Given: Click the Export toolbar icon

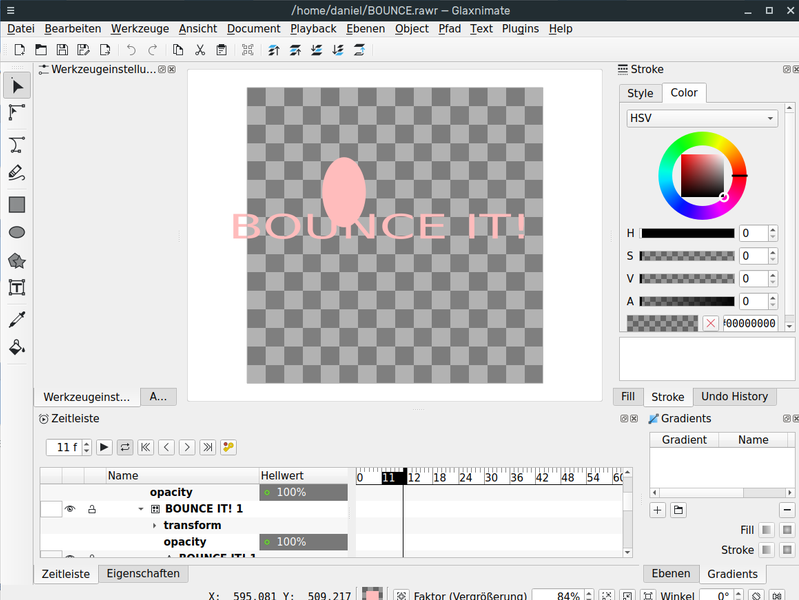Looking at the screenshot, I should click(x=105, y=50).
